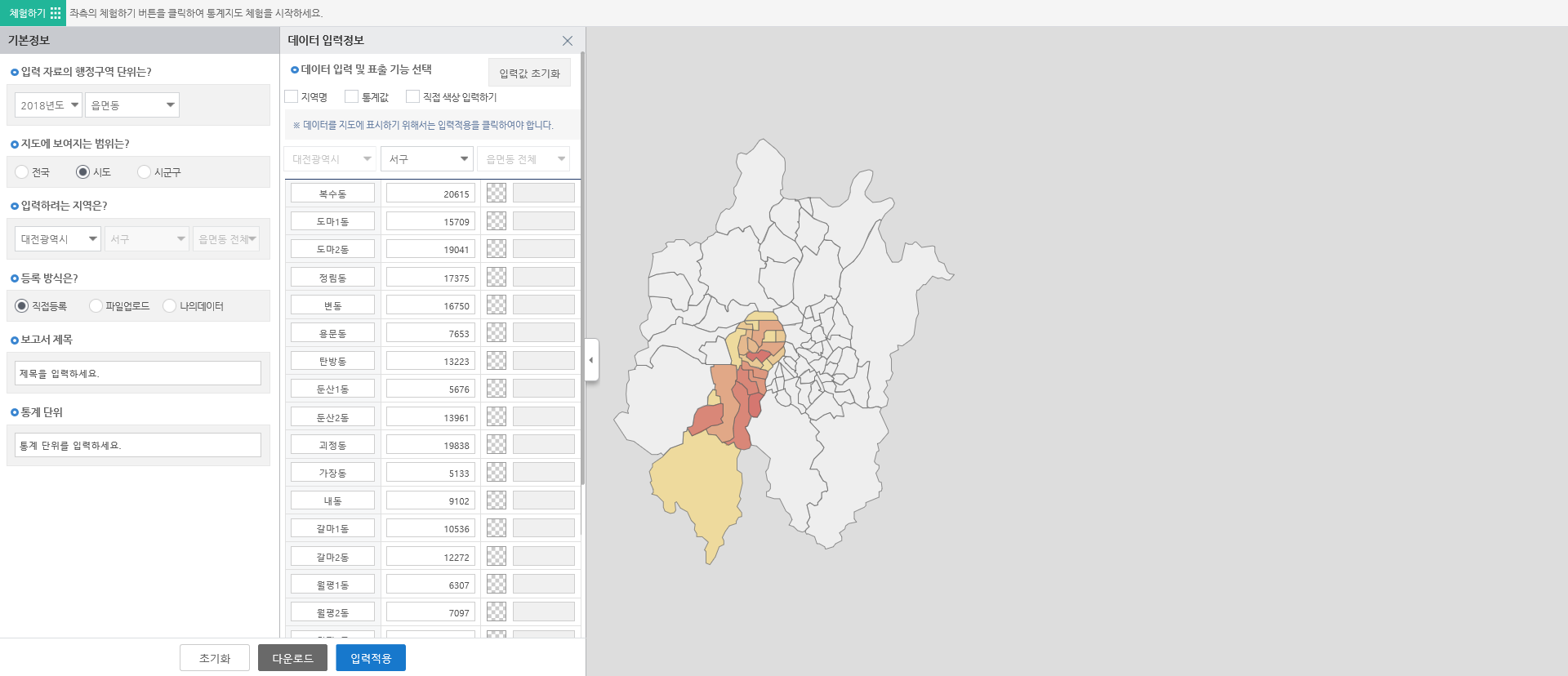Viewport: 1568px width, 676px height.
Task: Click the checkered swatch for 용문동
Action: tap(497, 333)
